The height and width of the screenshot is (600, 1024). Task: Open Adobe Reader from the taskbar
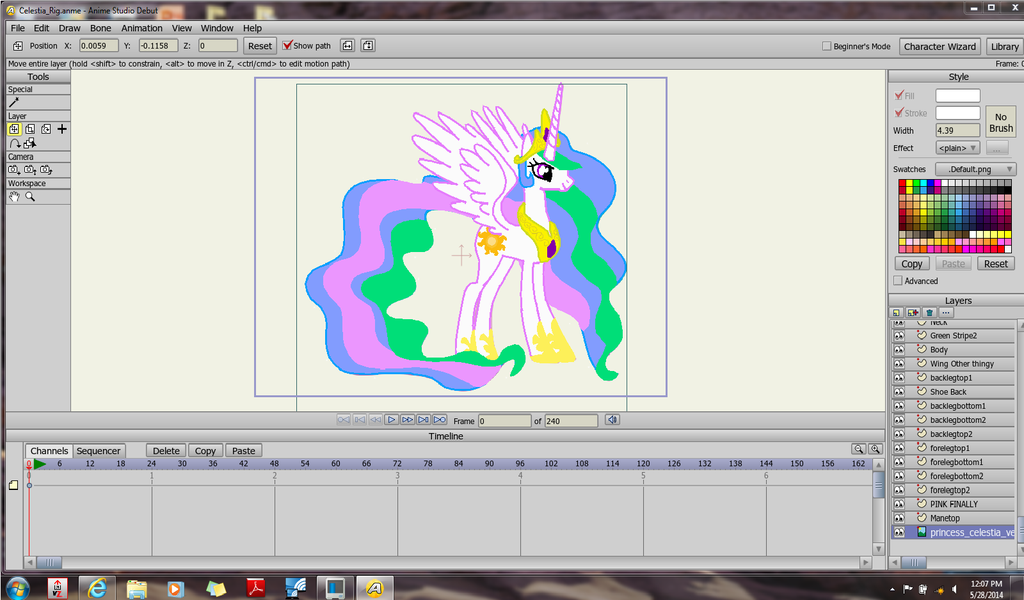click(255, 588)
